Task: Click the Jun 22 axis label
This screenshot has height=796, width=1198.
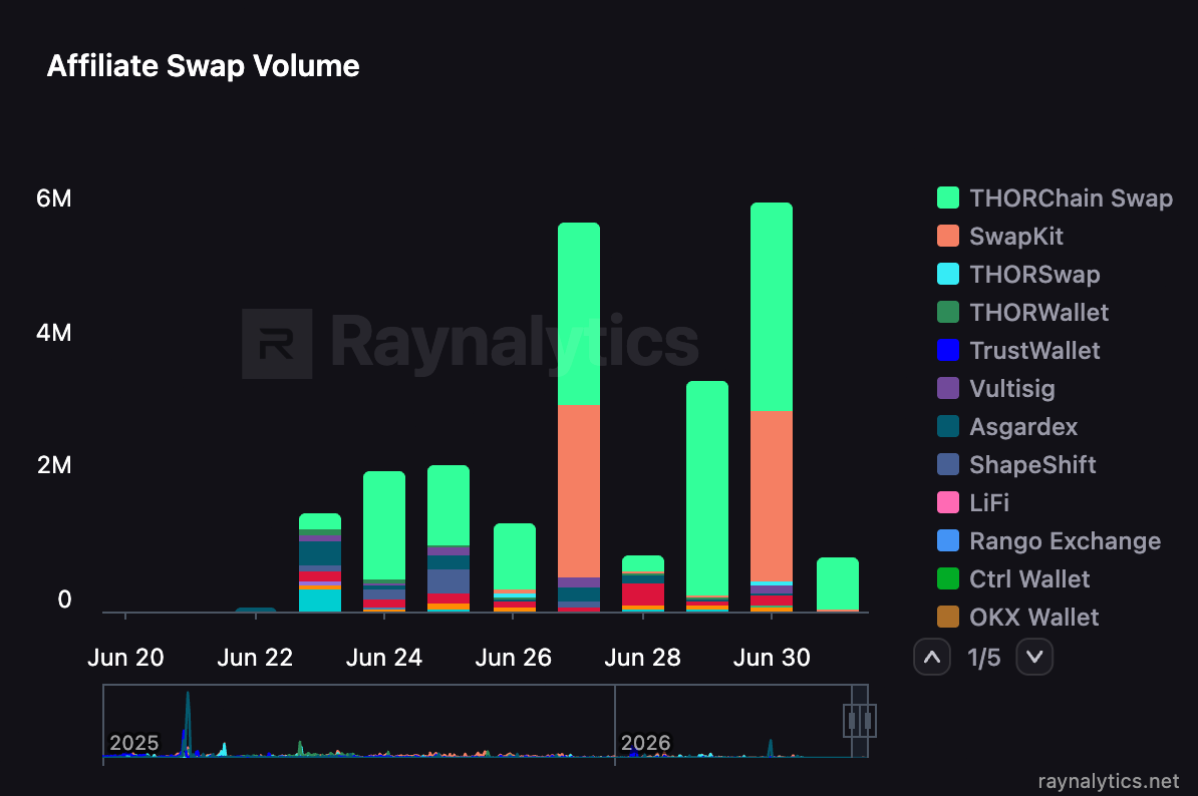Action: point(255,658)
